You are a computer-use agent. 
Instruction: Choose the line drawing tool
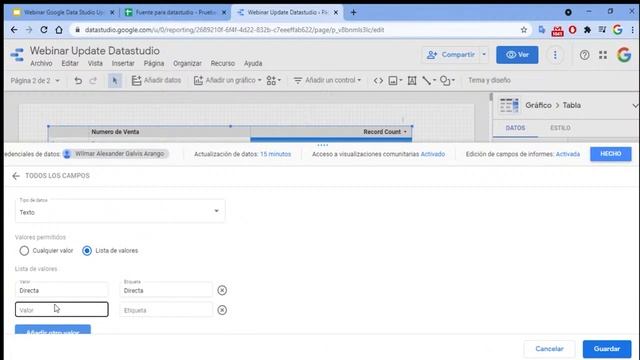(429, 80)
